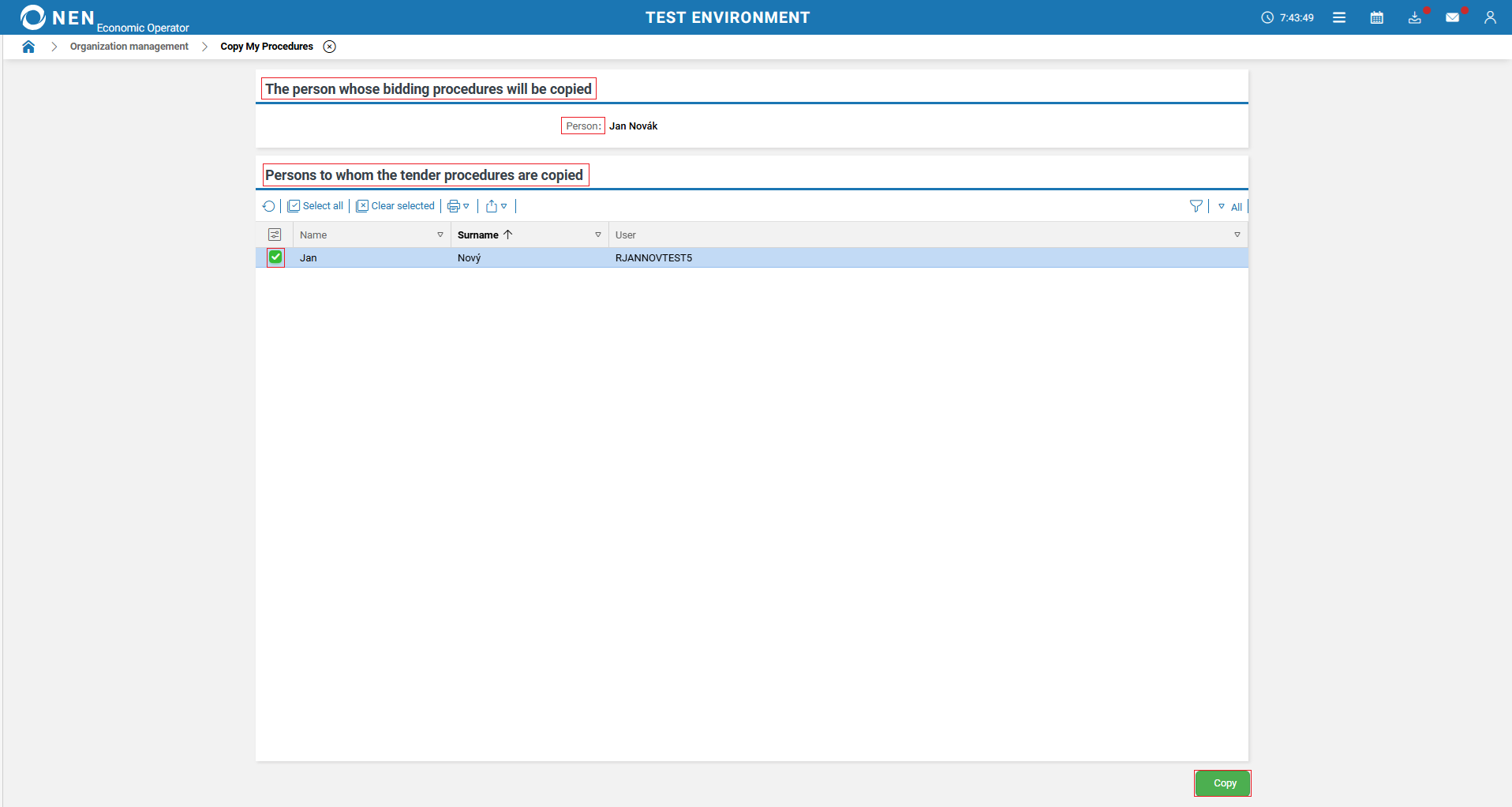1512x807 pixels.
Task: Click the green Copy button
Action: [x=1222, y=783]
